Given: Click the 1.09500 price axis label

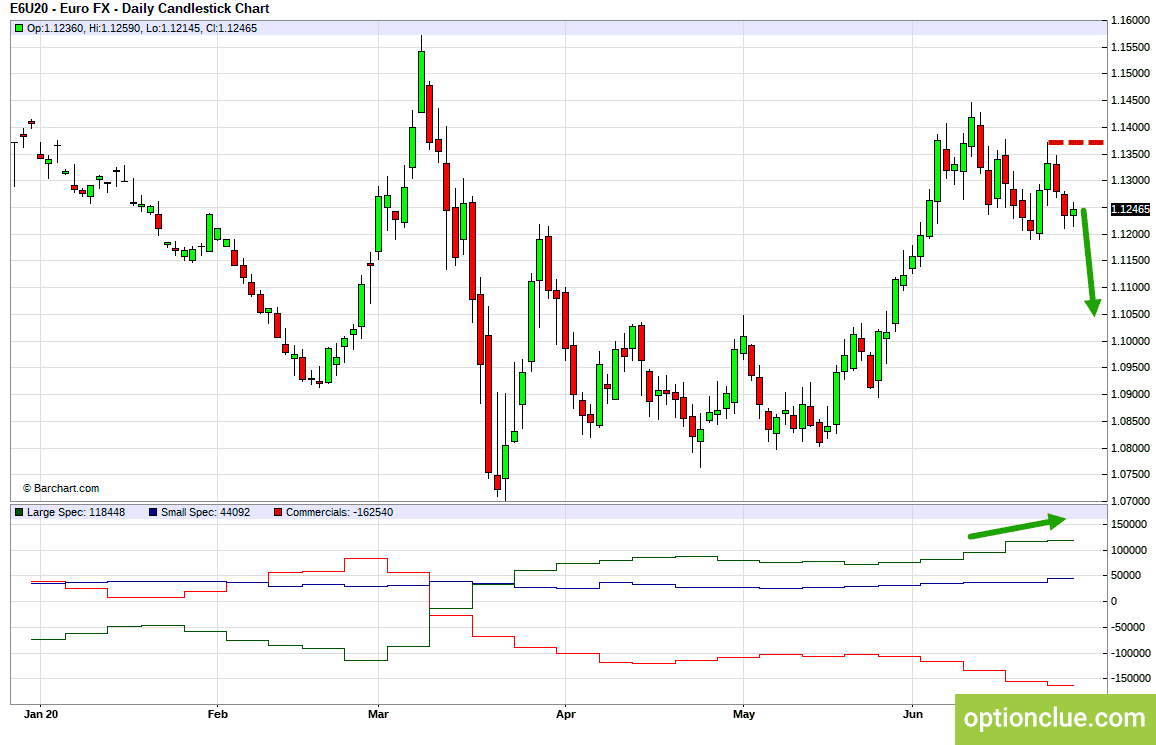Looking at the screenshot, I should (x=1130, y=368).
